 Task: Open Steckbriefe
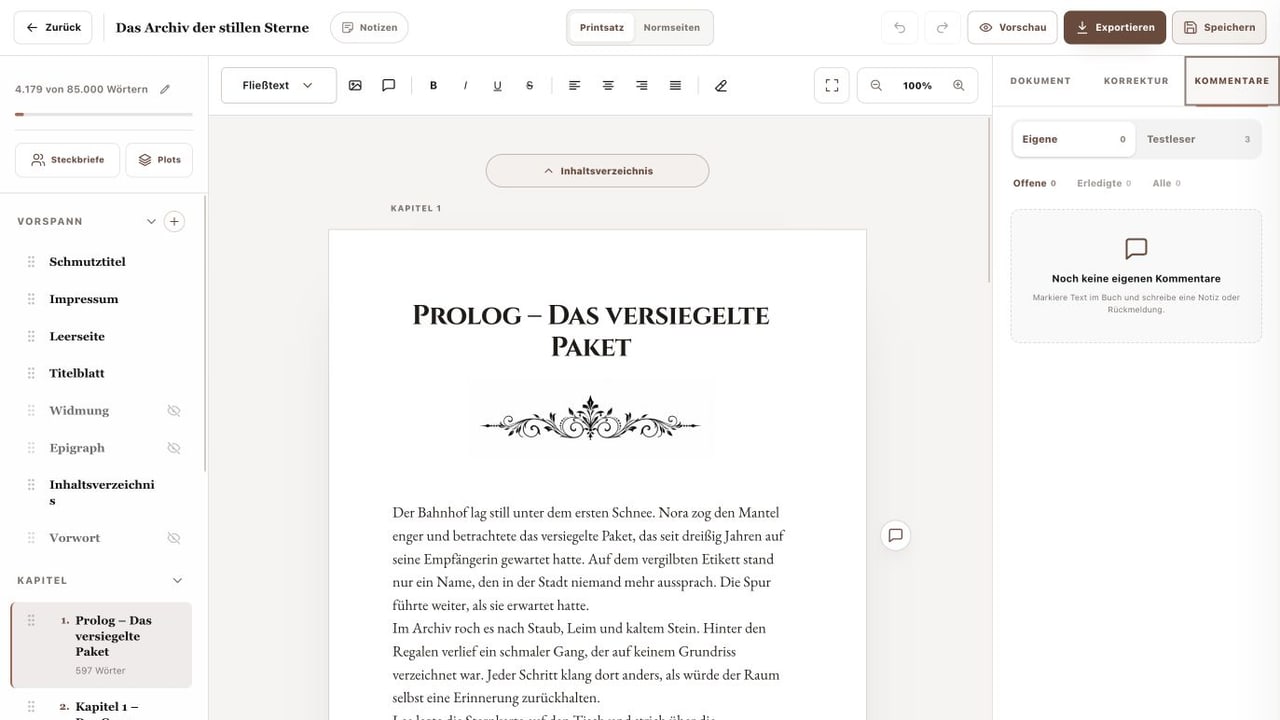tap(67, 160)
